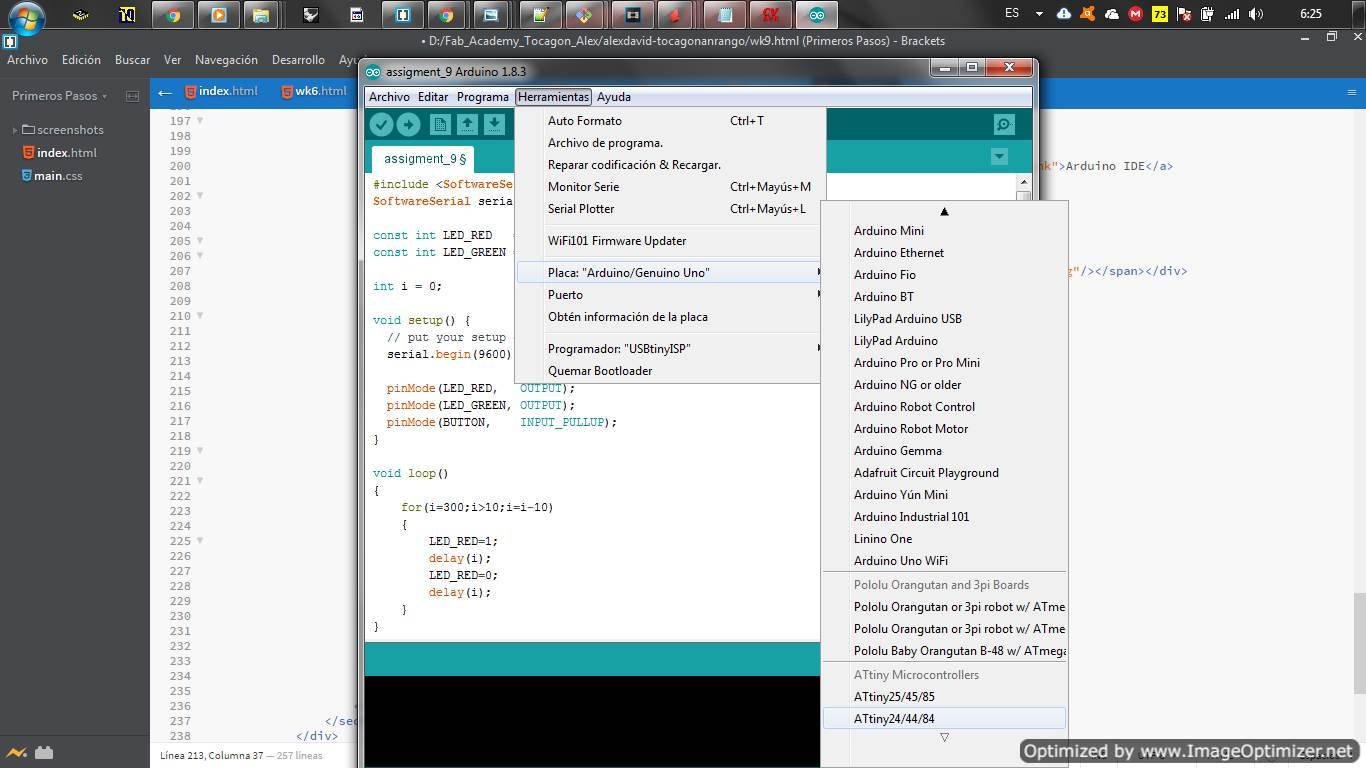The width and height of the screenshot is (1366, 768).
Task: Open the Primeros Pasos project dropdown
Action: pos(59,96)
